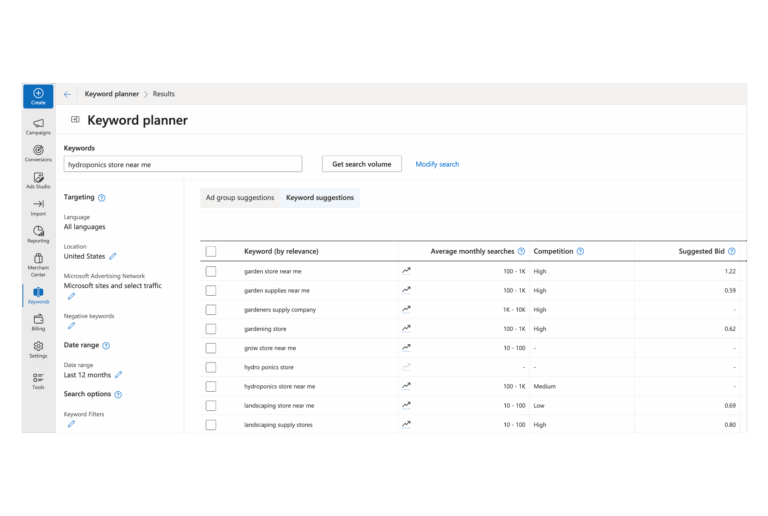Sort by Suggested Bid column
This screenshot has width=768, height=516.
tap(701, 251)
